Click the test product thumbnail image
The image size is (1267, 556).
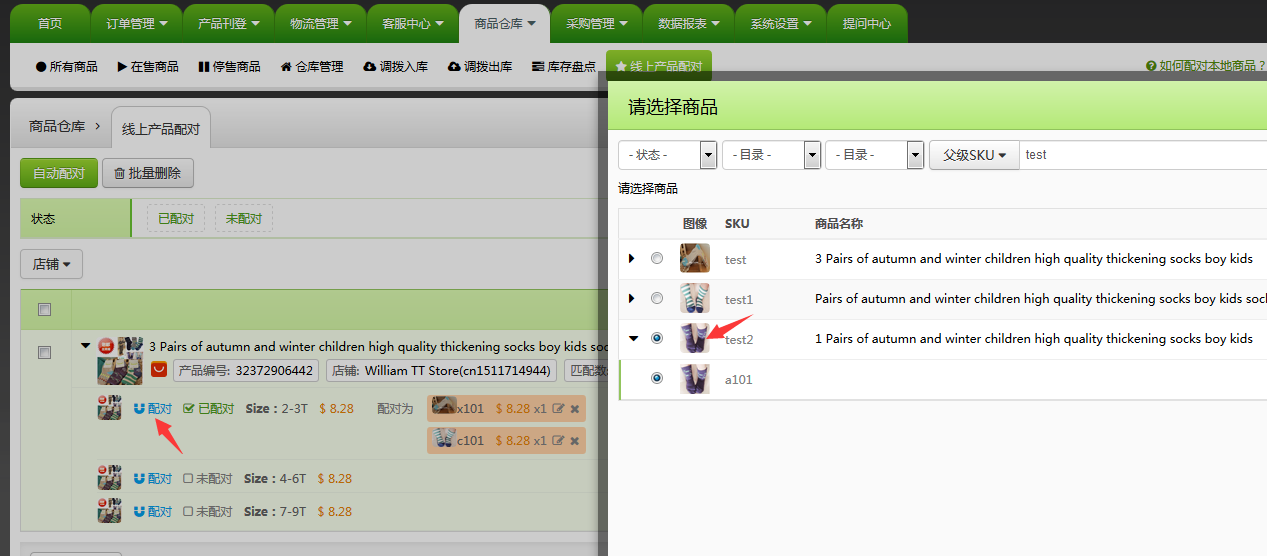(695, 258)
